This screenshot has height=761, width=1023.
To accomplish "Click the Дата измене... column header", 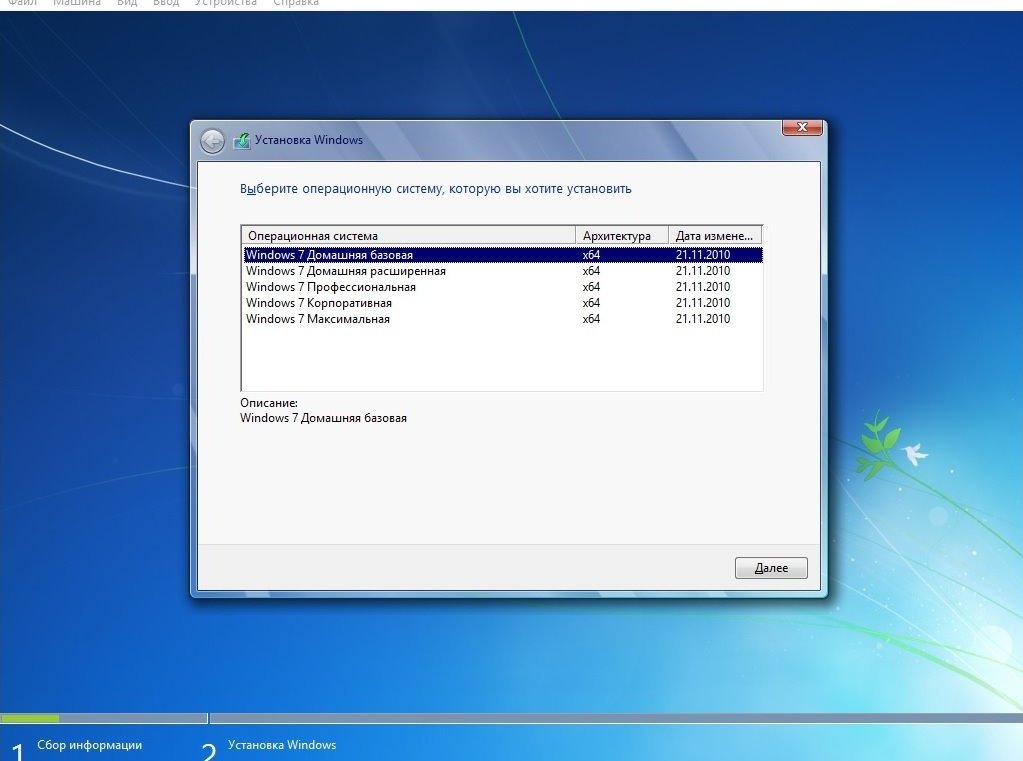I will (x=715, y=236).
